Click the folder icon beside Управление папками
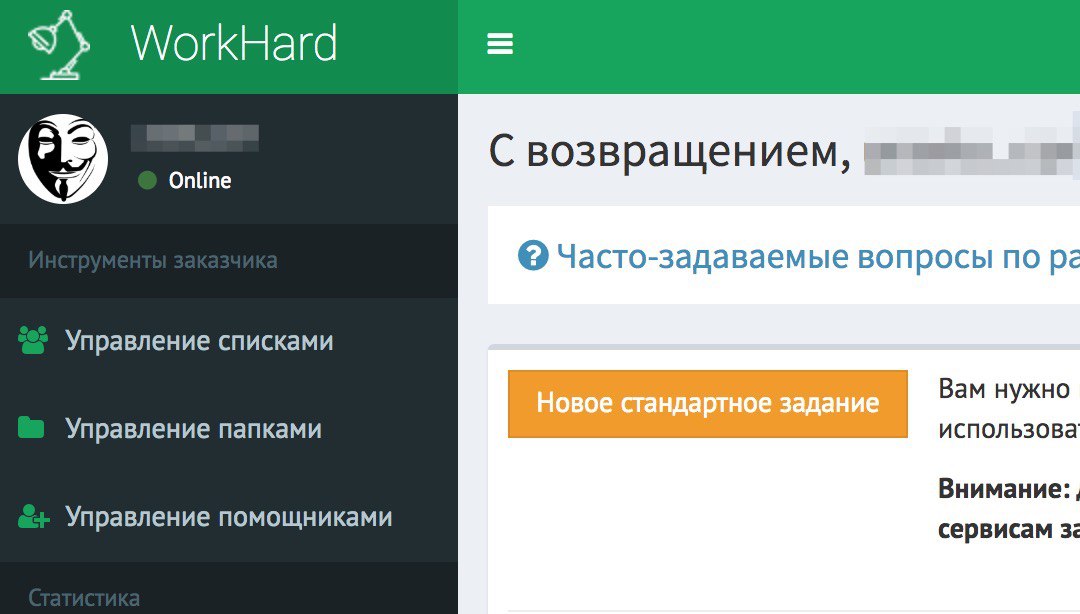This screenshot has height=614, width=1080. click(x=31, y=428)
